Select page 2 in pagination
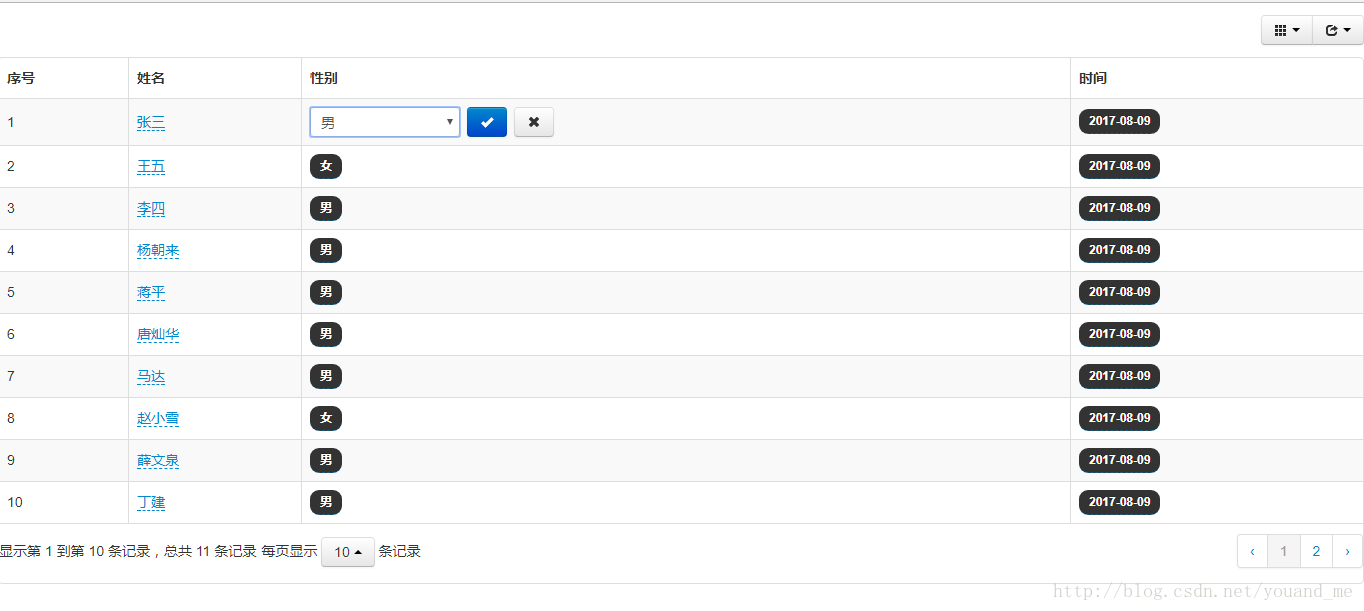 pyautogui.click(x=1316, y=551)
